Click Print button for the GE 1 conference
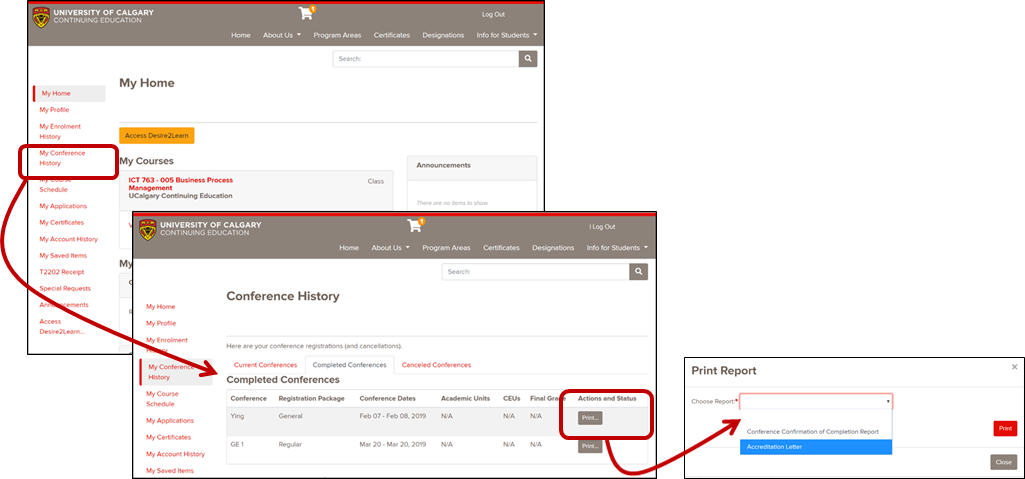The width and height of the screenshot is (1025, 479). [590, 445]
